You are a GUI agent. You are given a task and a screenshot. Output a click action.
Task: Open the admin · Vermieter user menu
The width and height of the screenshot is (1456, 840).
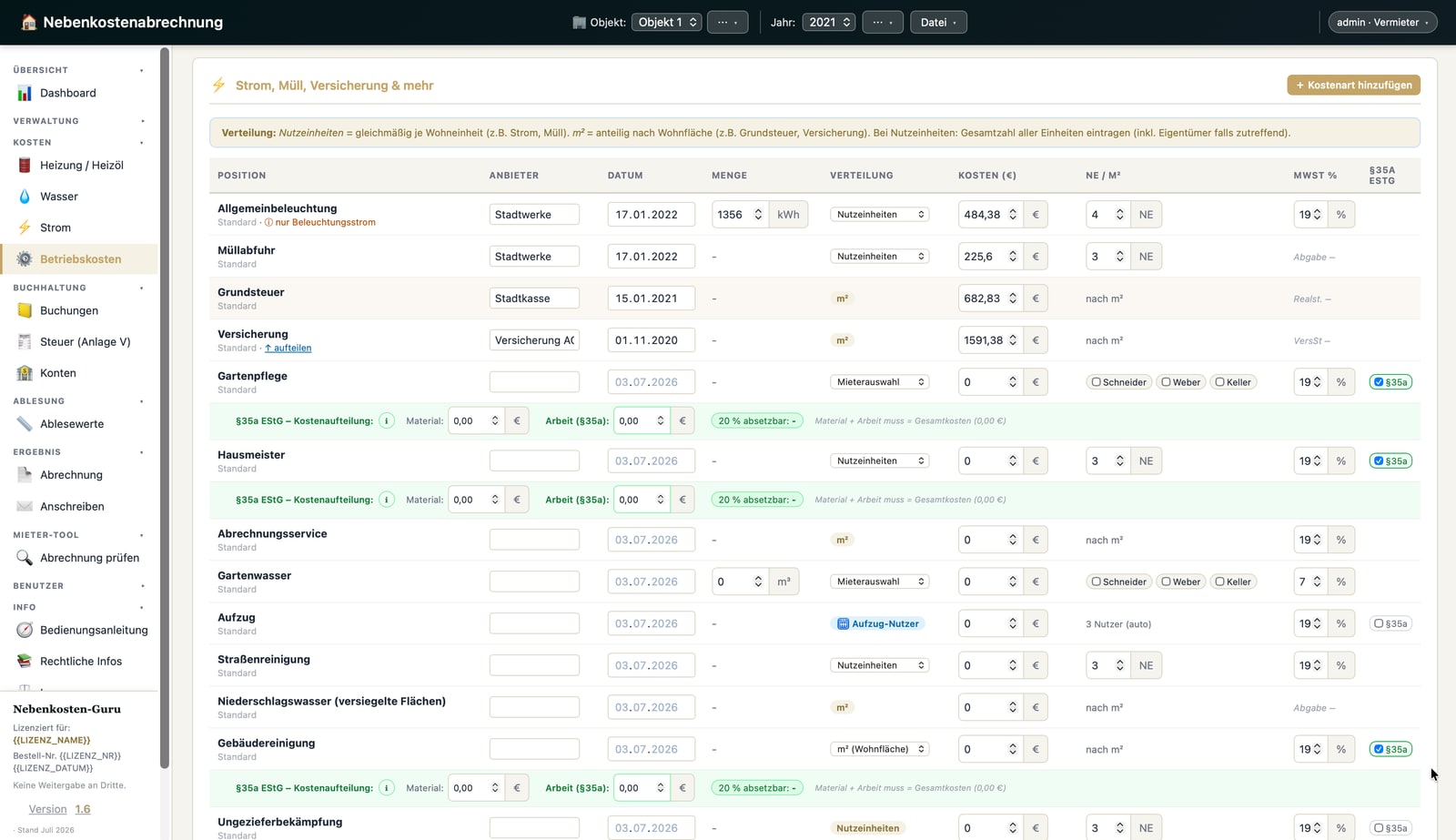(x=1382, y=22)
